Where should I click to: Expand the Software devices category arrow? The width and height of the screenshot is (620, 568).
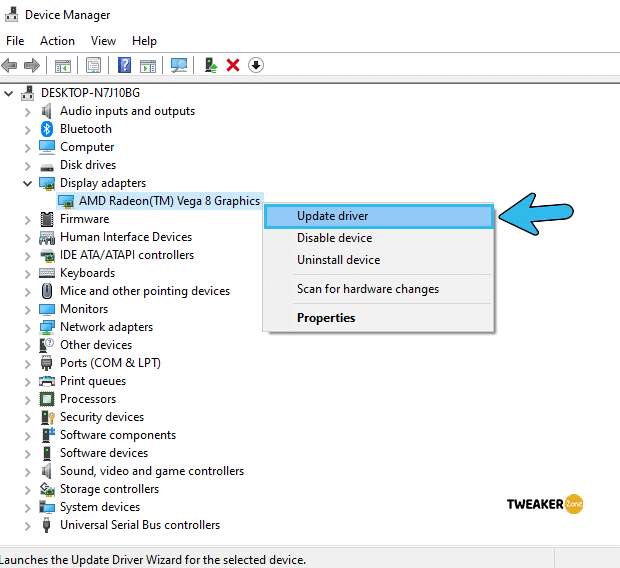(27, 454)
